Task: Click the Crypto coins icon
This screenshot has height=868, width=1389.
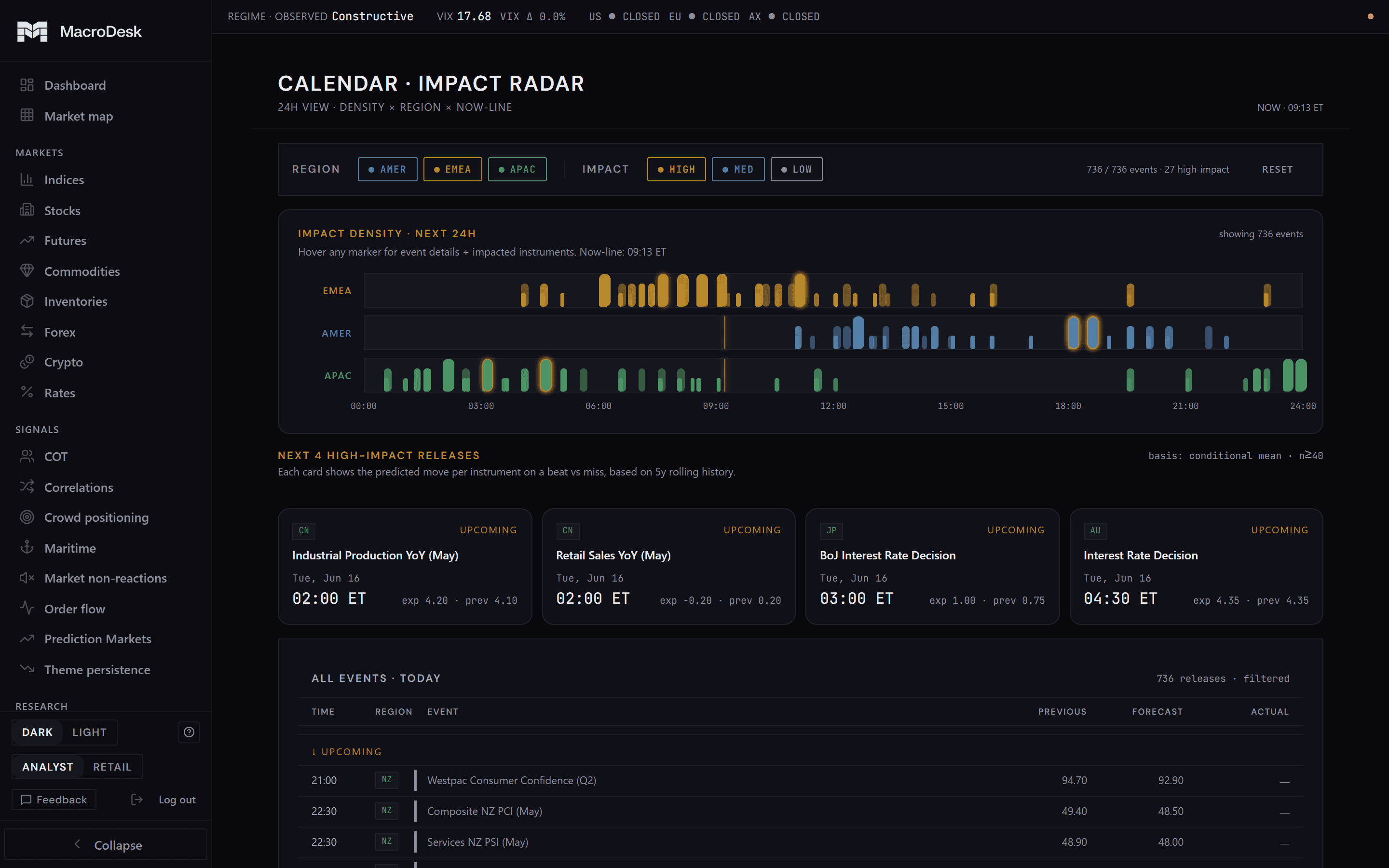Action: coord(27,362)
